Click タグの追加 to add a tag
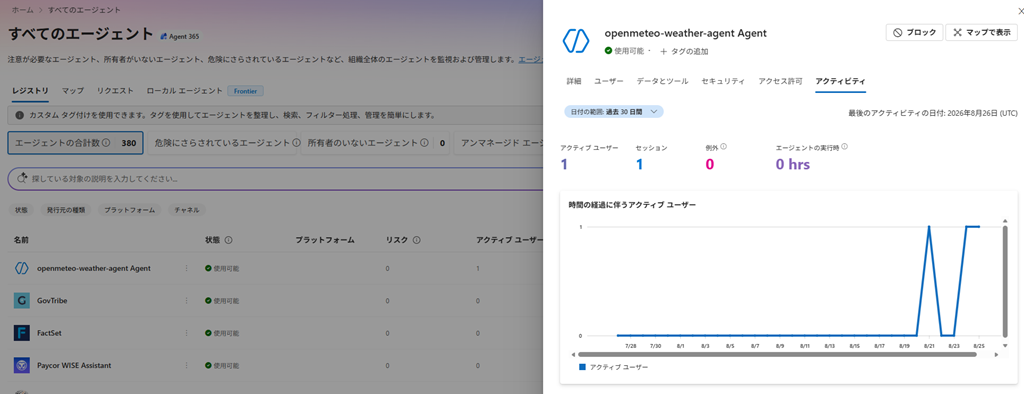 (x=684, y=51)
